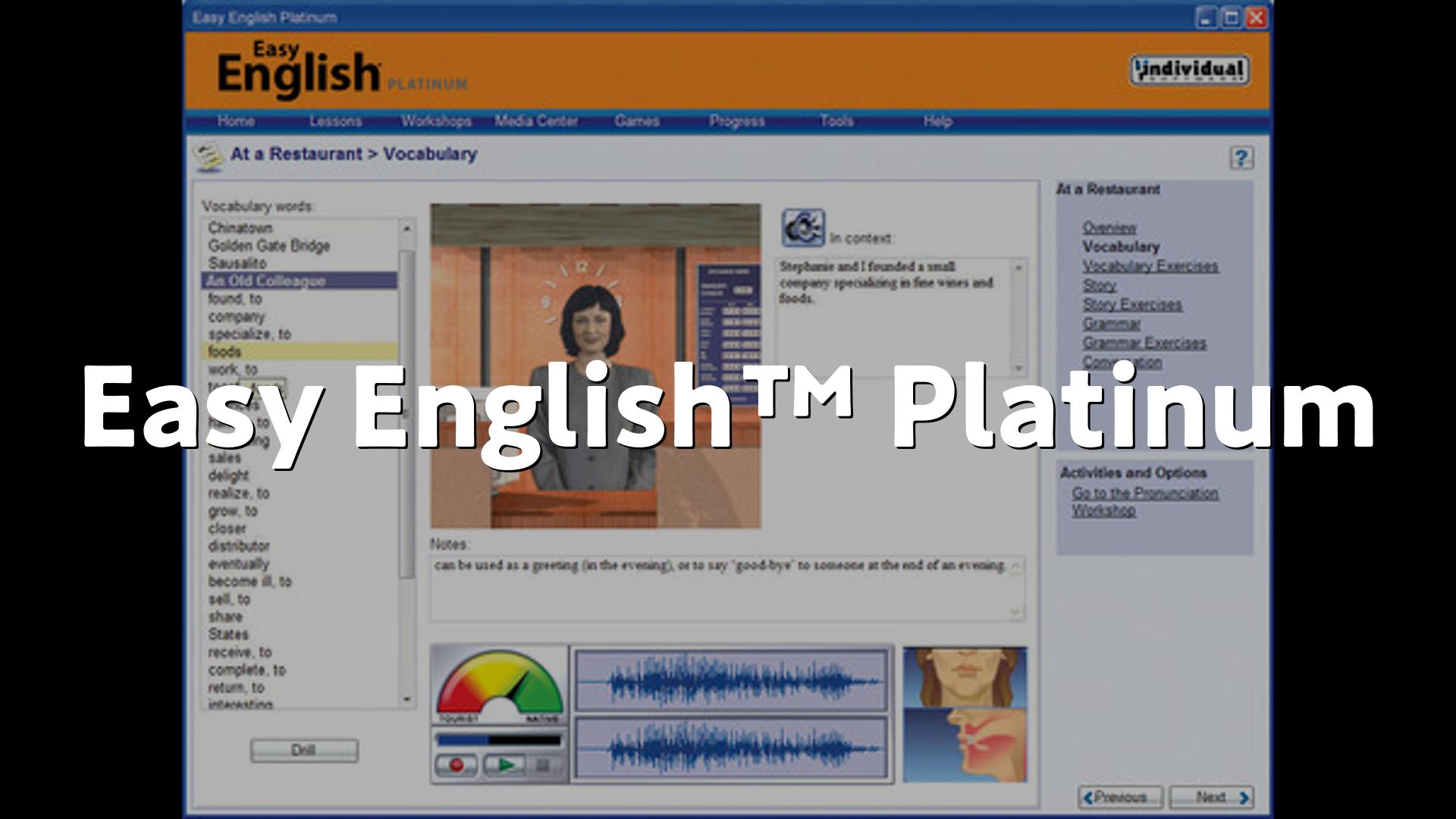This screenshot has height=819, width=1456.
Task: Click the Next button
Action: tap(1211, 797)
